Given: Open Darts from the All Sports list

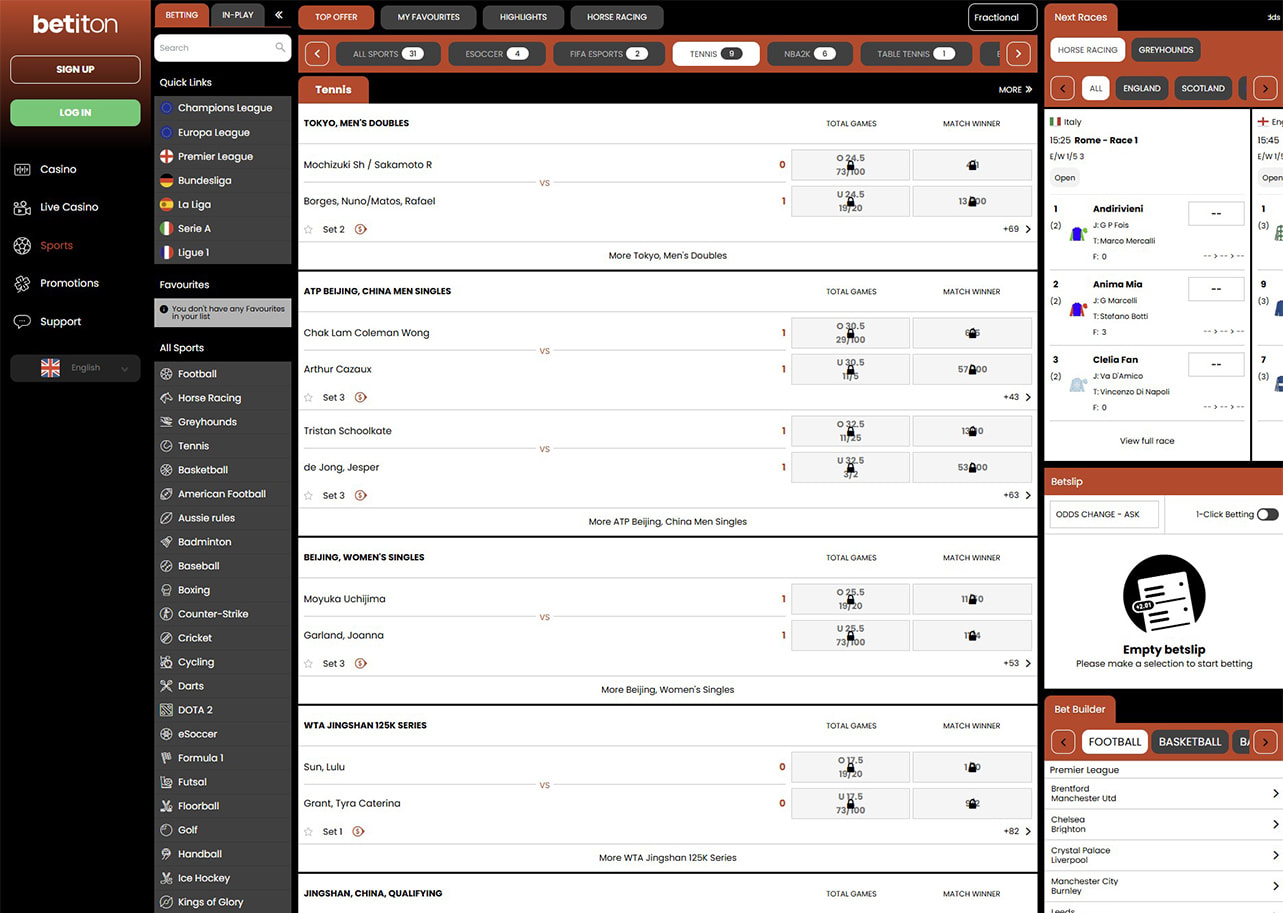Looking at the screenshot, I should pos(189,685).
